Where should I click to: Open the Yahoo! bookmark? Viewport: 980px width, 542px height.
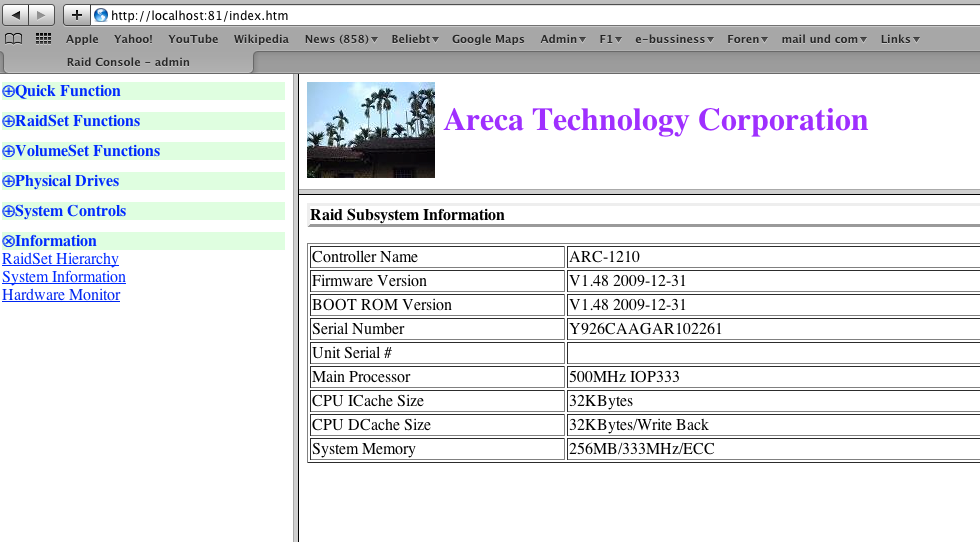pos(133,39)
